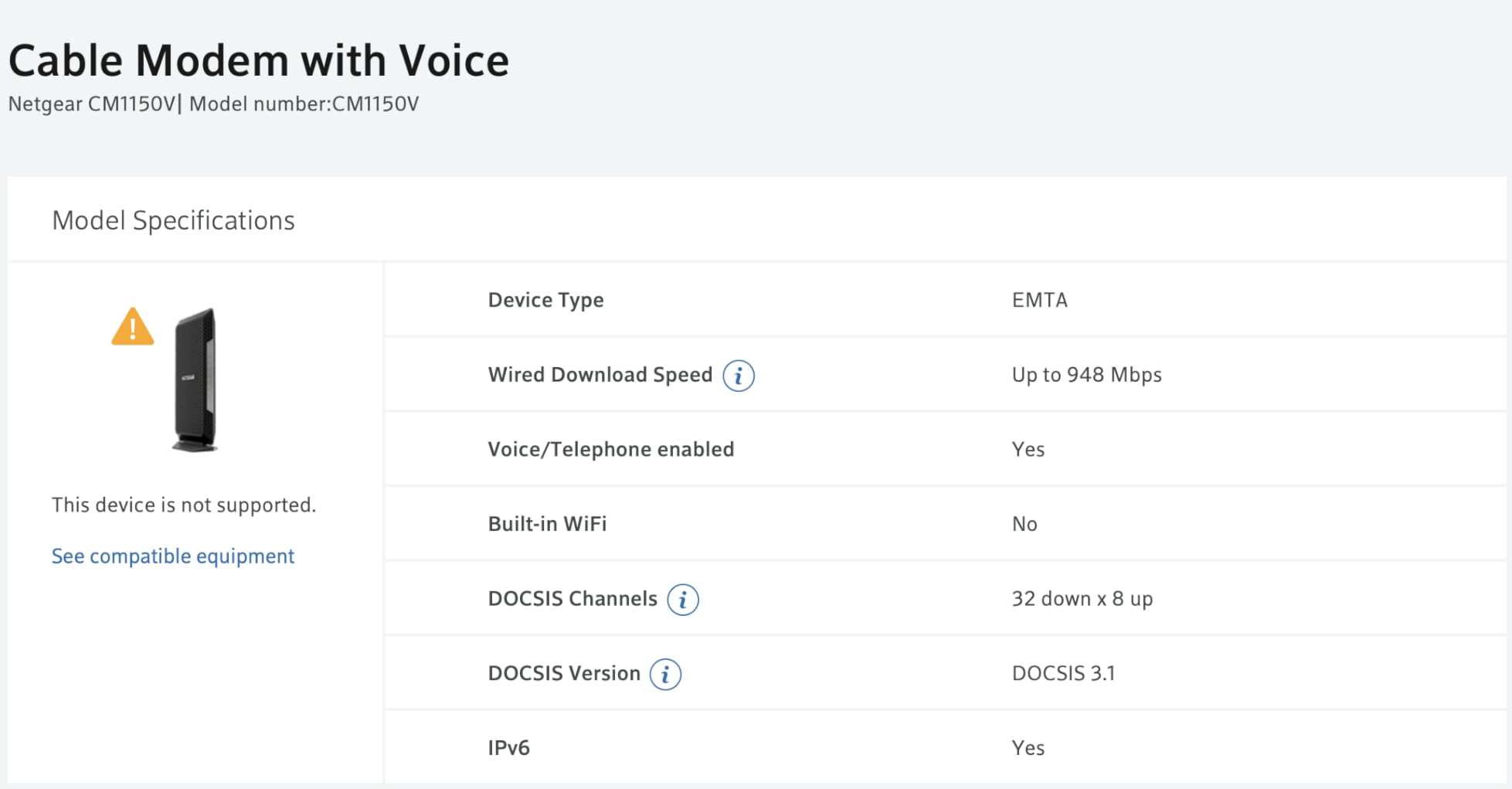Click the orange warning triangle icon
The width and height of the screenshot is (1512, 789).
pyautogui.click(x=133, y=326)
